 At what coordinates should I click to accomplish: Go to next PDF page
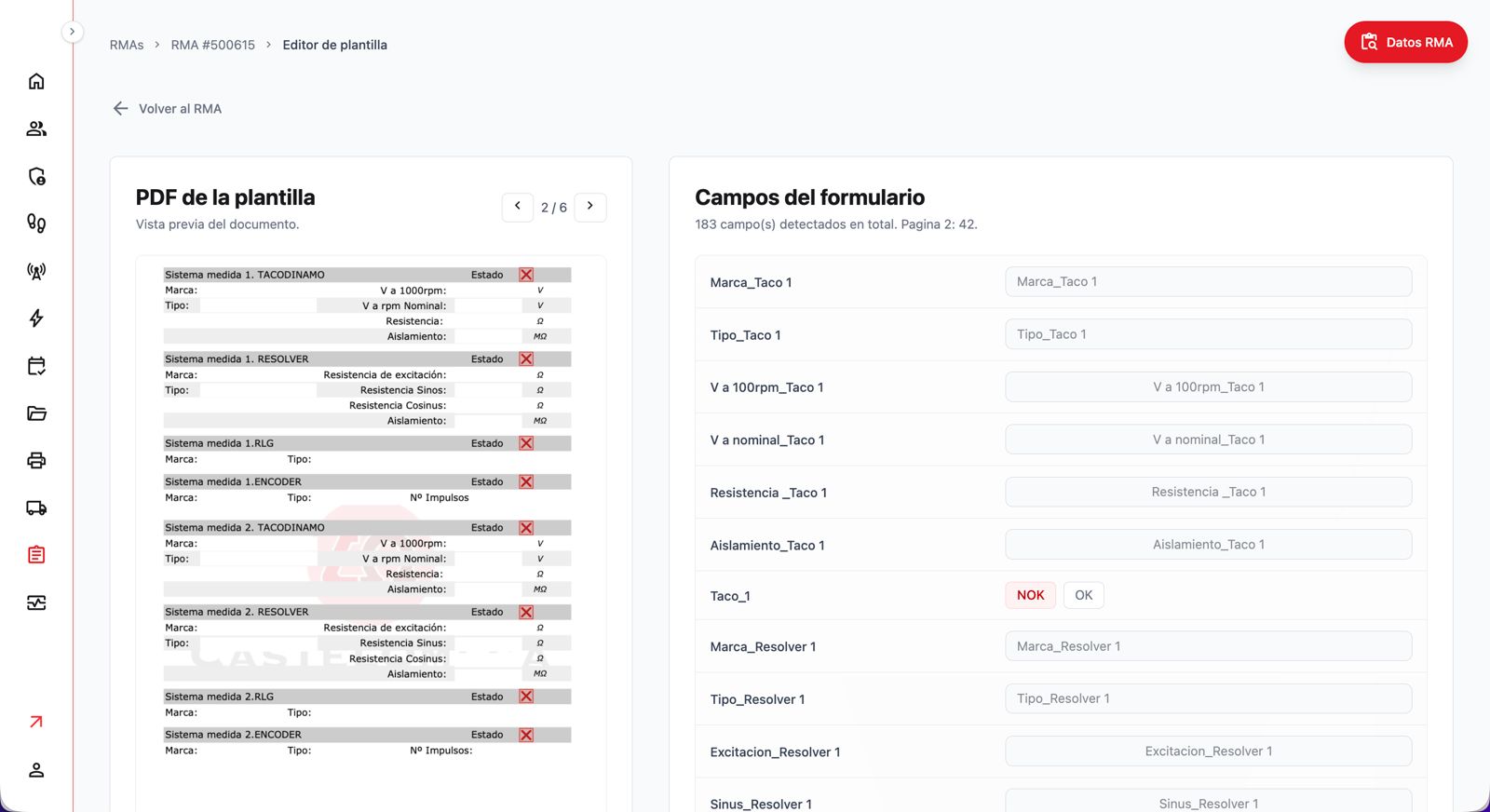[x=590, y=207]
